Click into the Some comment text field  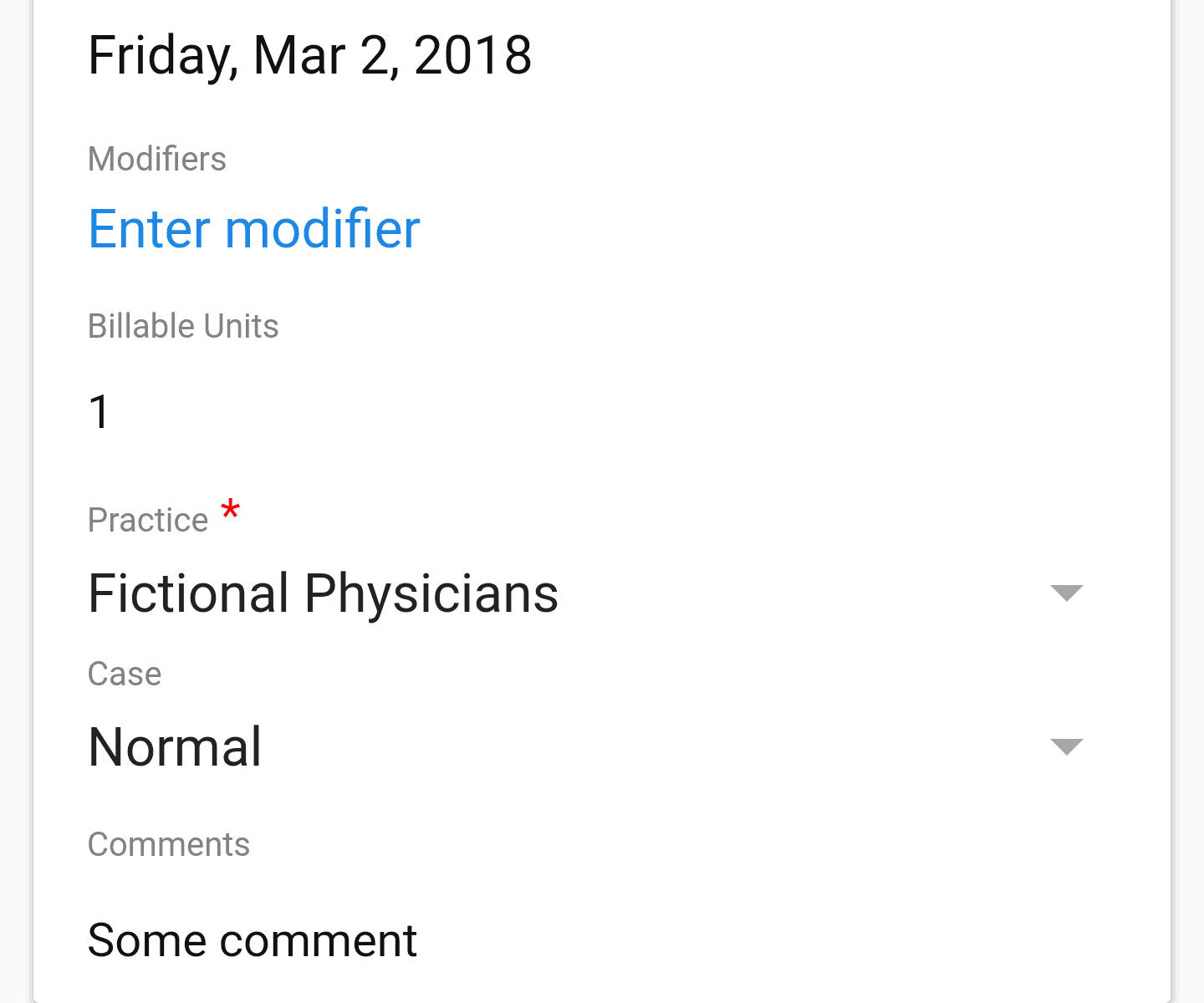(x=252, y=940)
